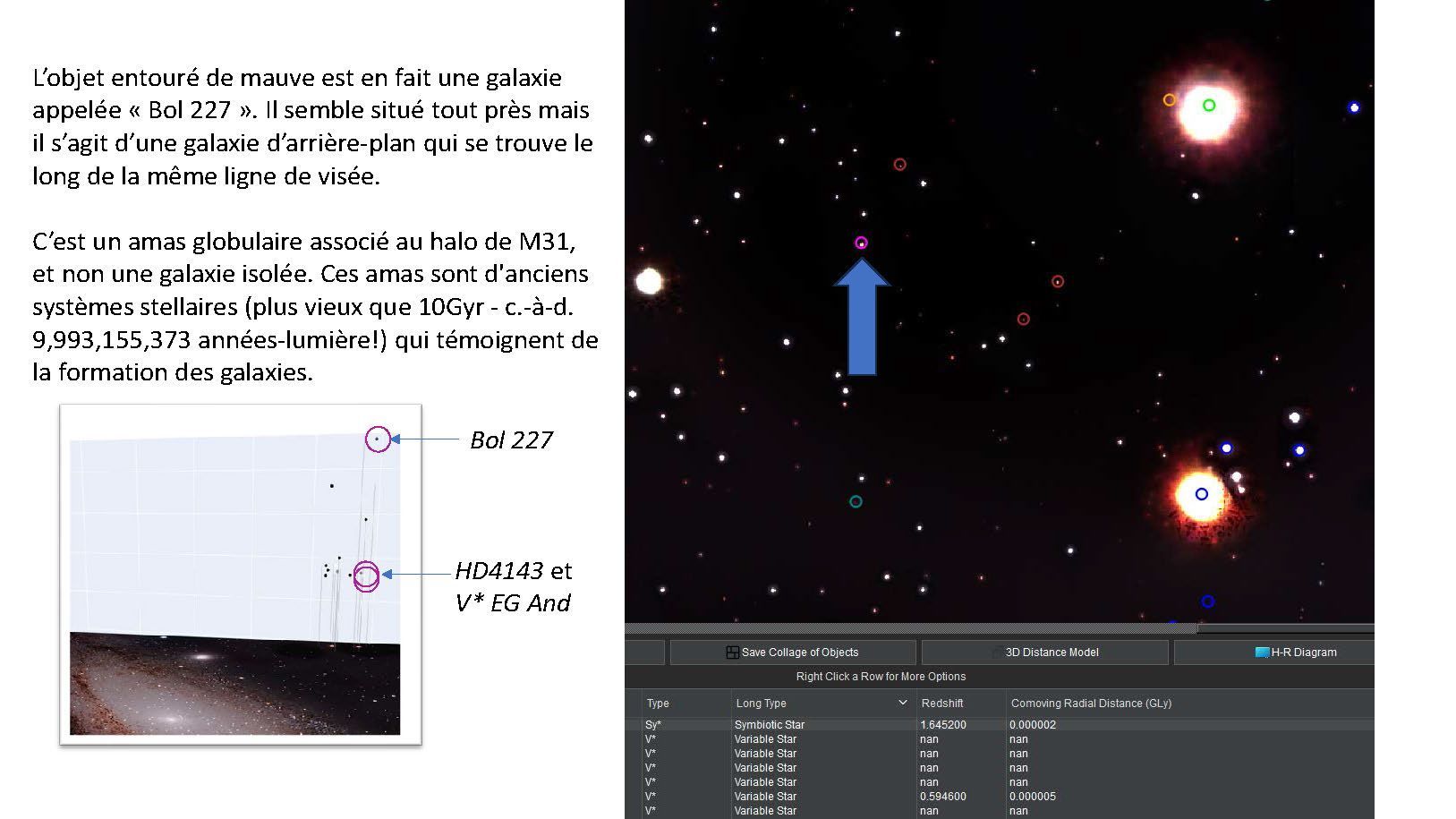The image size is (1456, 819).
Task: Click the V* EG And label text
Action: click(x=513, y=603)
